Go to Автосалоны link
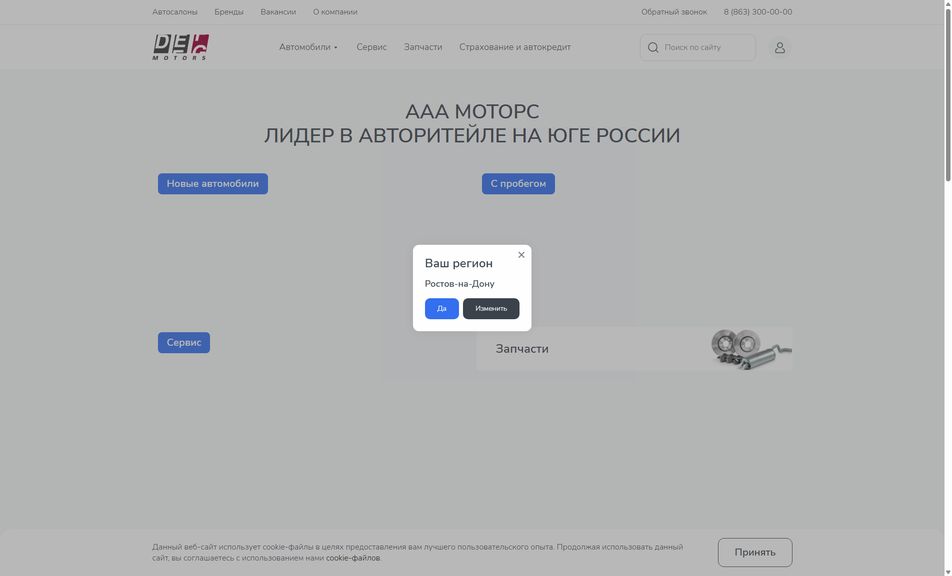 (x=174, y=12)
